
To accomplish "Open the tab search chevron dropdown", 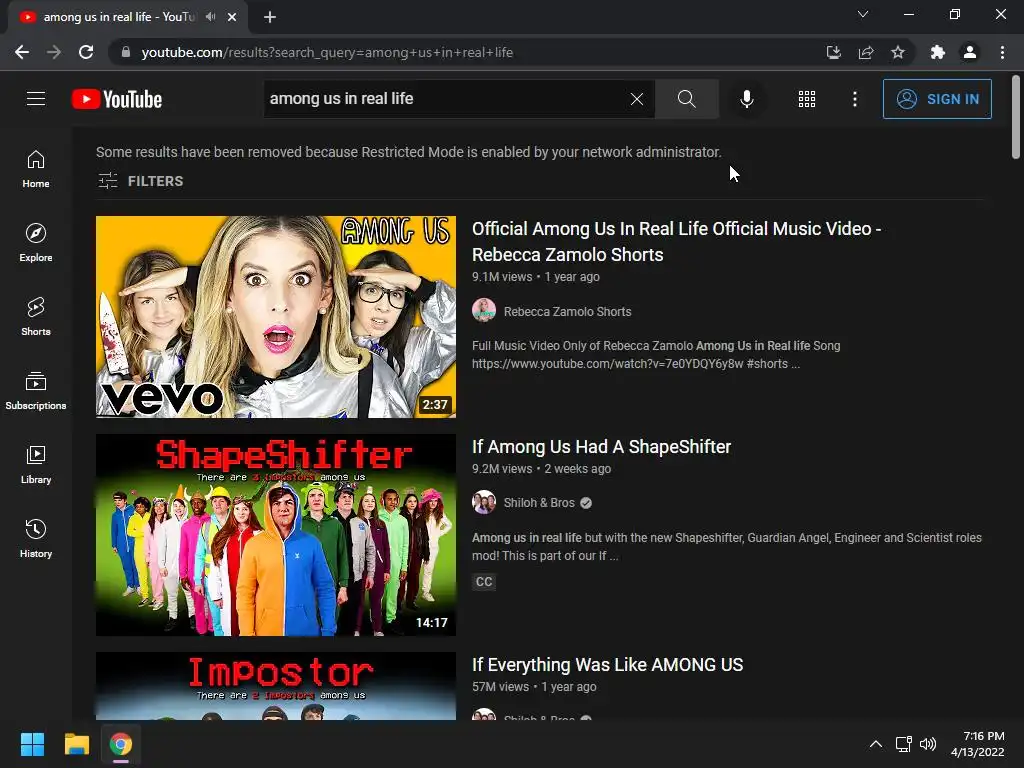I will pos(863,14).
